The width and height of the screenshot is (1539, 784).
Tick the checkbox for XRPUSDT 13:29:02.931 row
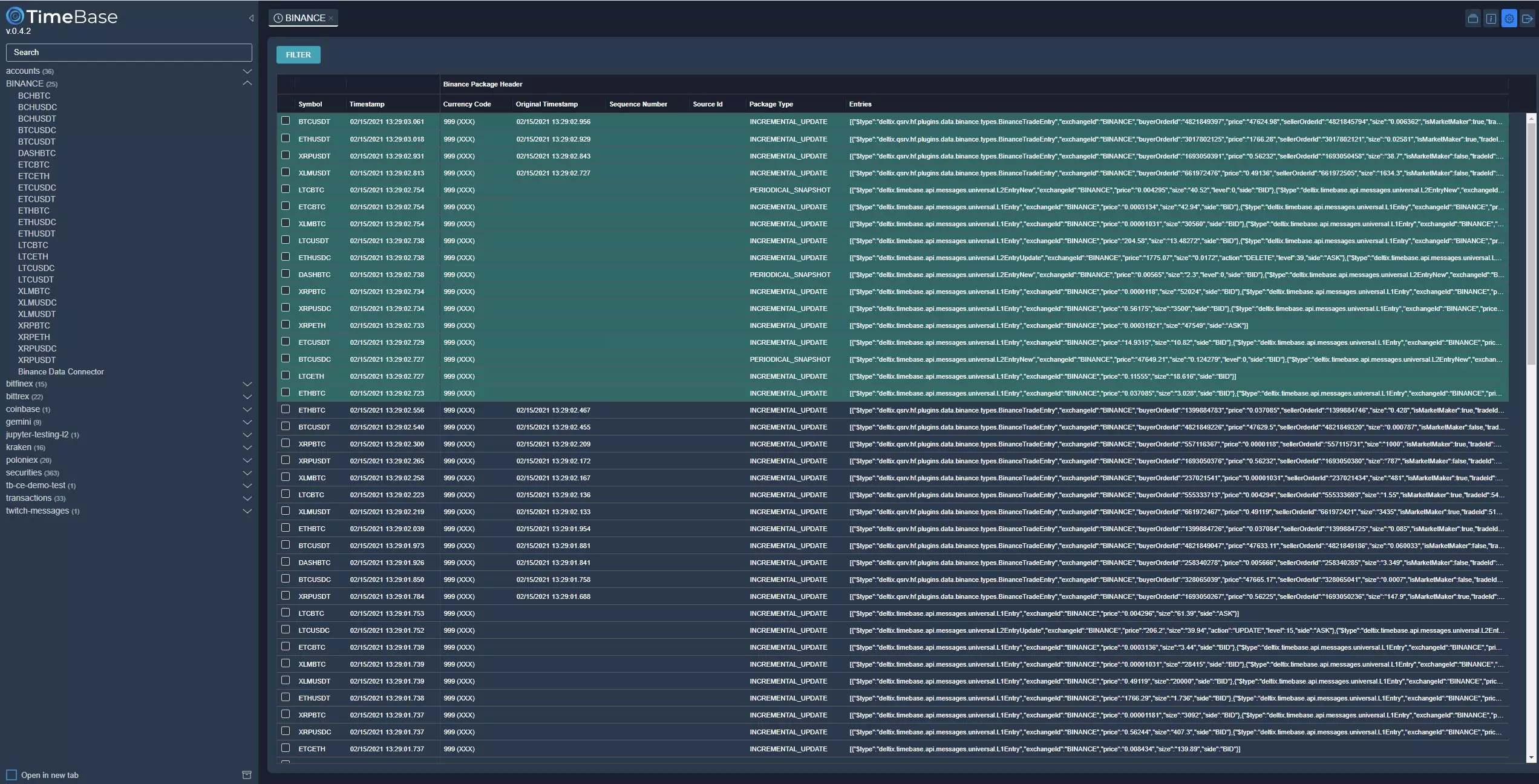tap(286, 155)
